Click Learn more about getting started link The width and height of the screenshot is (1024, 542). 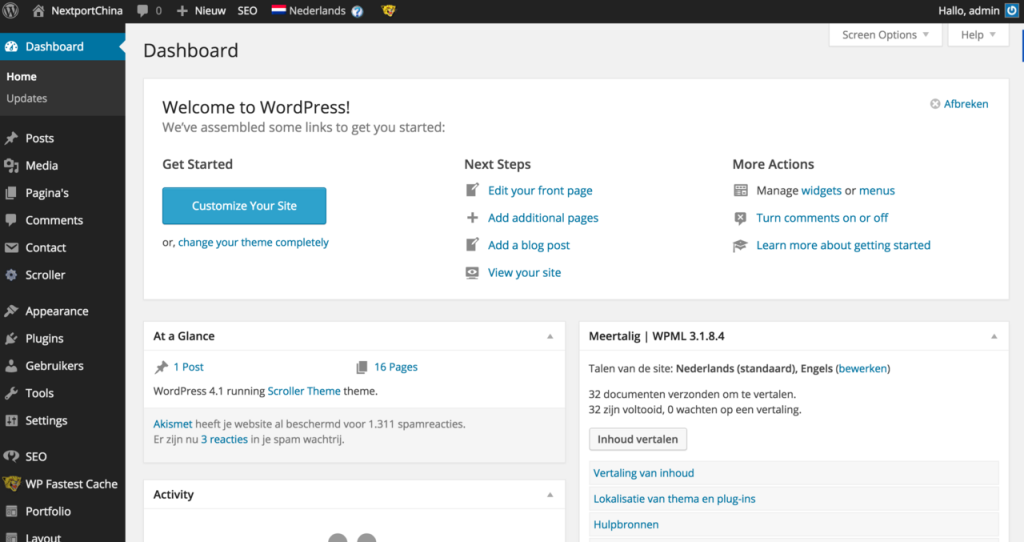[x=843, y=246]
